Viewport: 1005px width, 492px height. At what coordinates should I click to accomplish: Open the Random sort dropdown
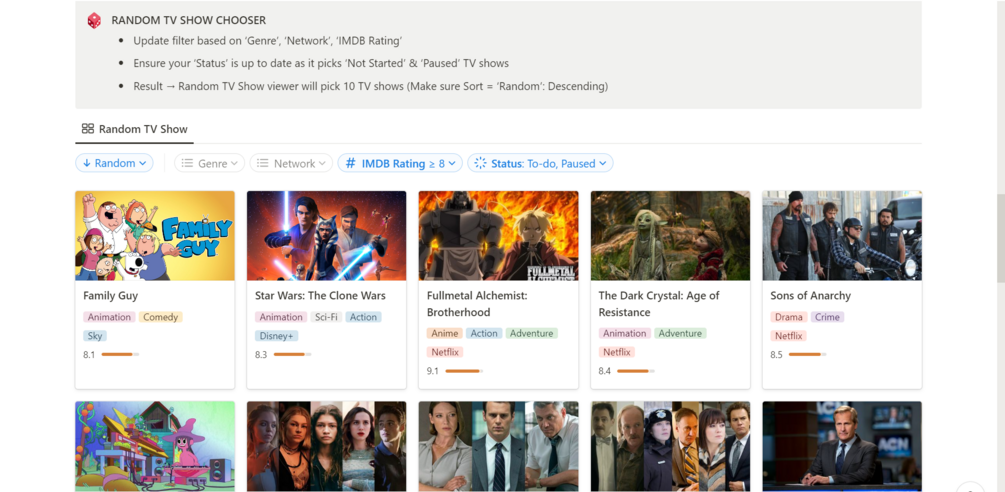(x=114, y=163)
